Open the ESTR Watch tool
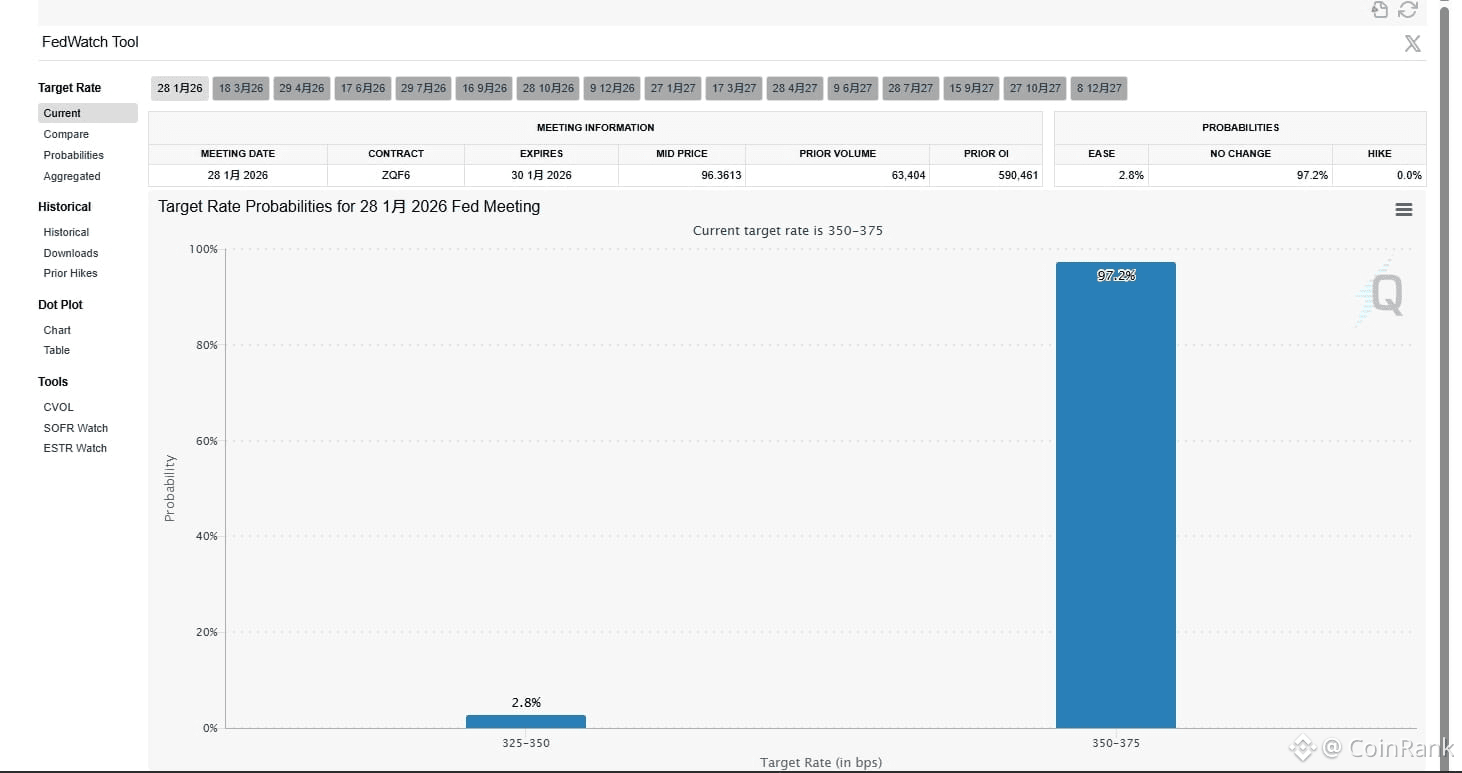 click(75, 448)
